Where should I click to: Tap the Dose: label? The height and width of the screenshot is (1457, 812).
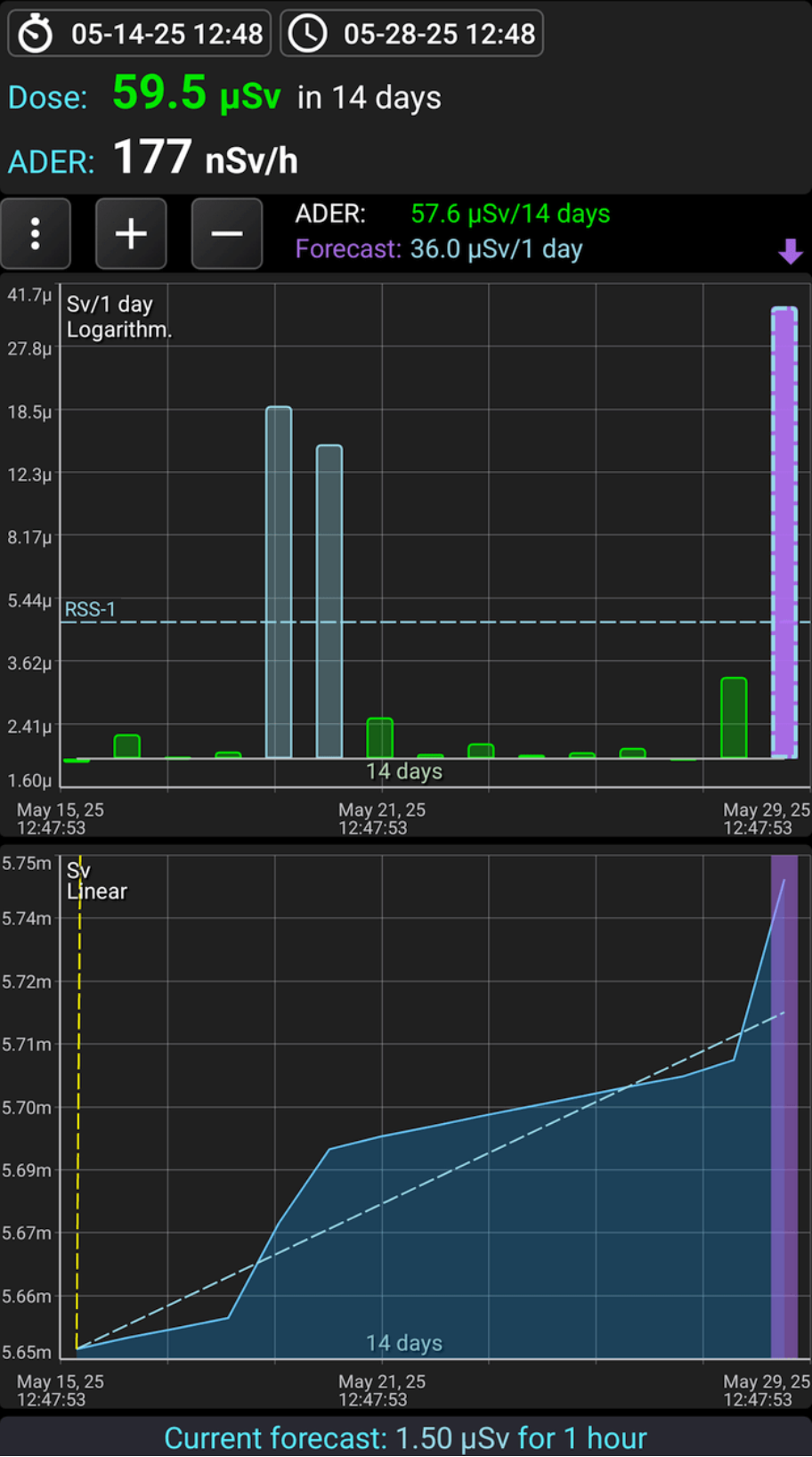pyautogui.click(x=48, y=97)
